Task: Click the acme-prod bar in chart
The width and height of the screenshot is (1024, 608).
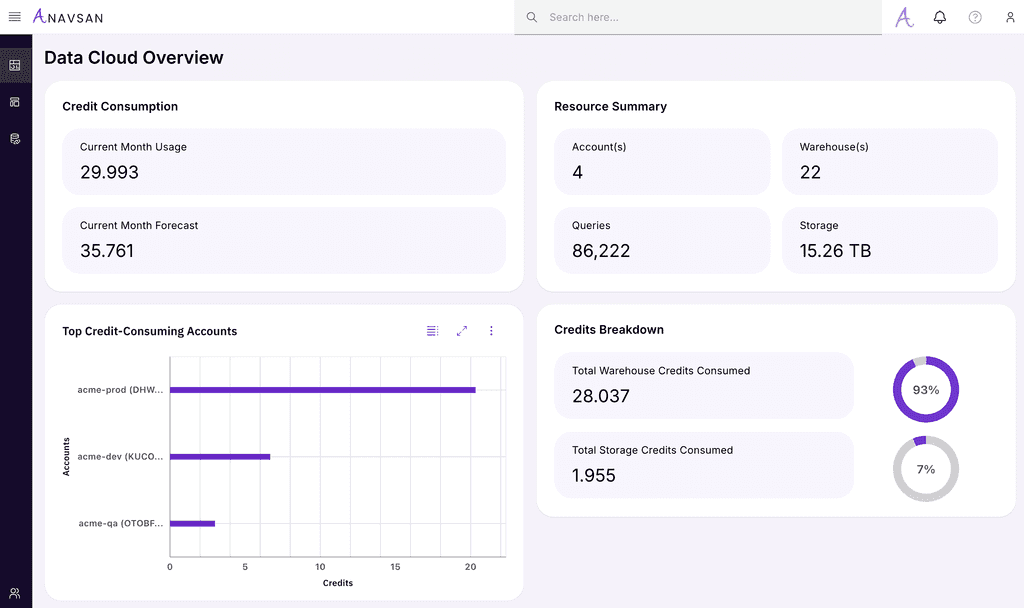Action: point(323,390)
